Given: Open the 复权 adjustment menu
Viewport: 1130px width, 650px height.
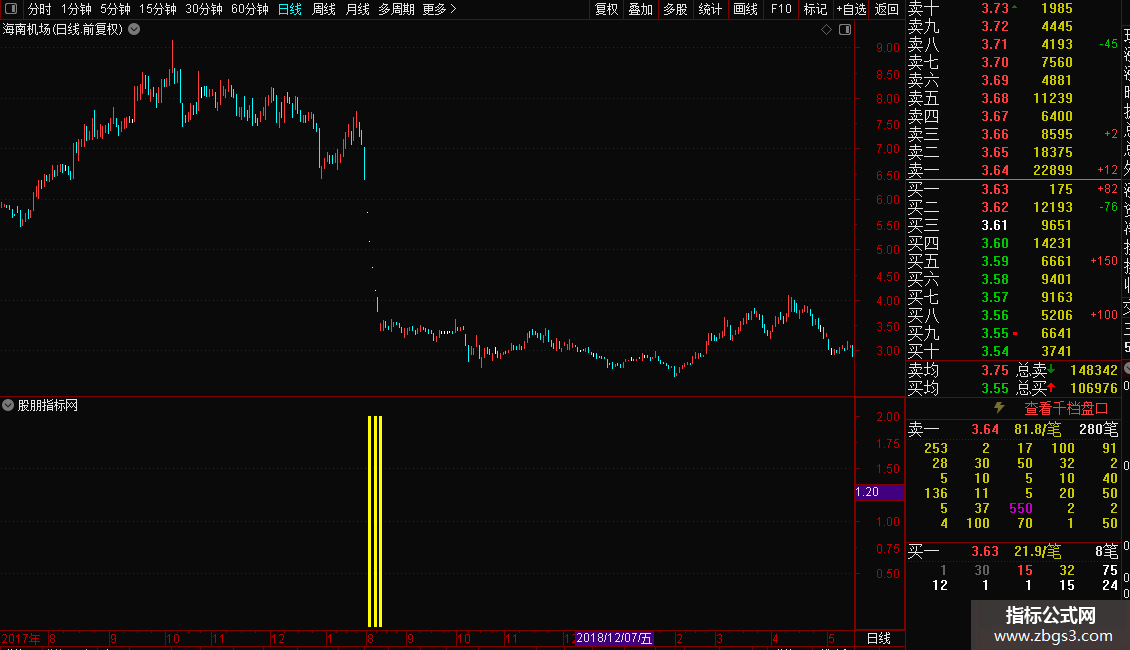Looking at the screenshot, I should (x=607, y=9).
